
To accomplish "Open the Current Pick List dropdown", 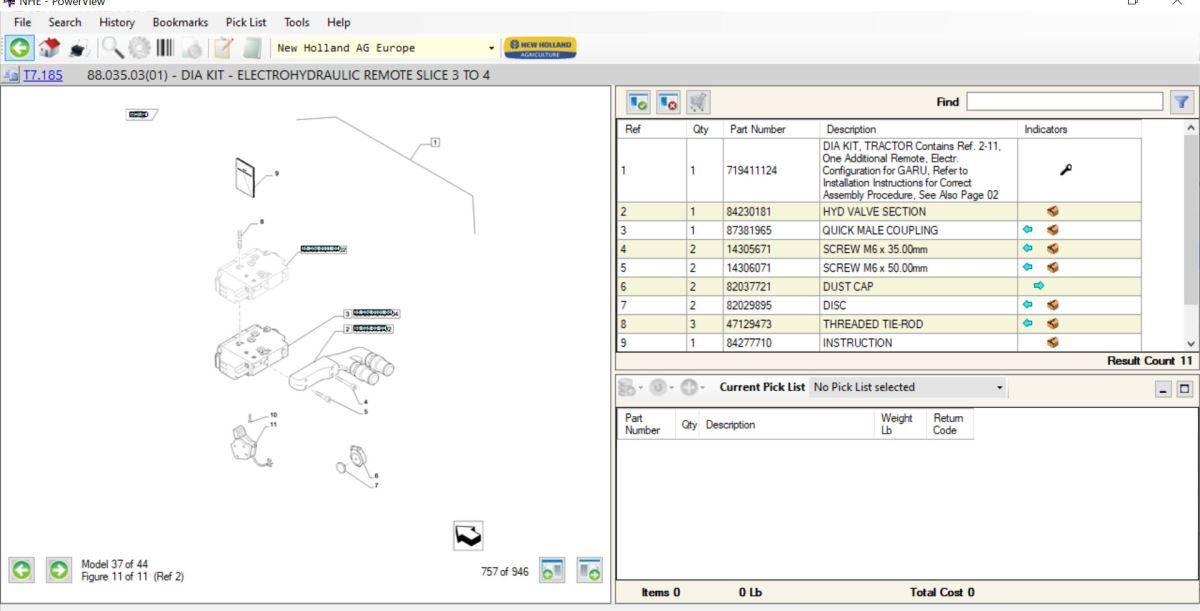I will [x=1000, y=387].
